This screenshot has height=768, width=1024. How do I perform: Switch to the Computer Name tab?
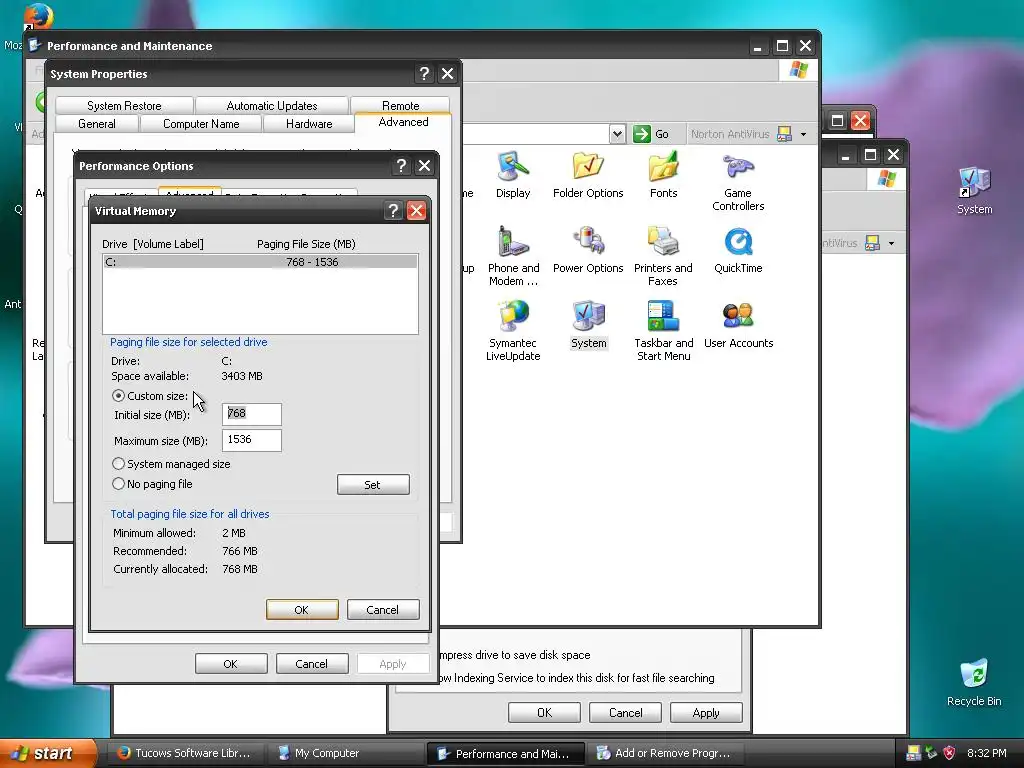pos(201,123)
